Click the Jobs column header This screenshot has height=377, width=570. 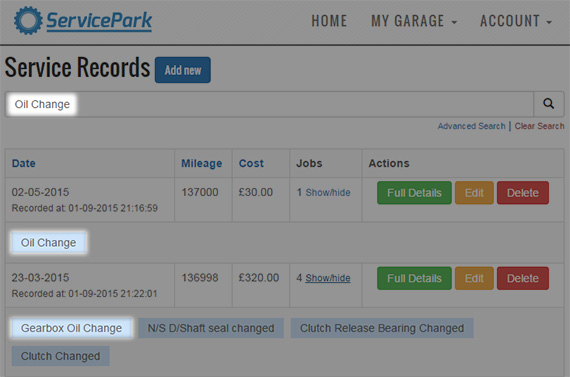tap(309, 163)
